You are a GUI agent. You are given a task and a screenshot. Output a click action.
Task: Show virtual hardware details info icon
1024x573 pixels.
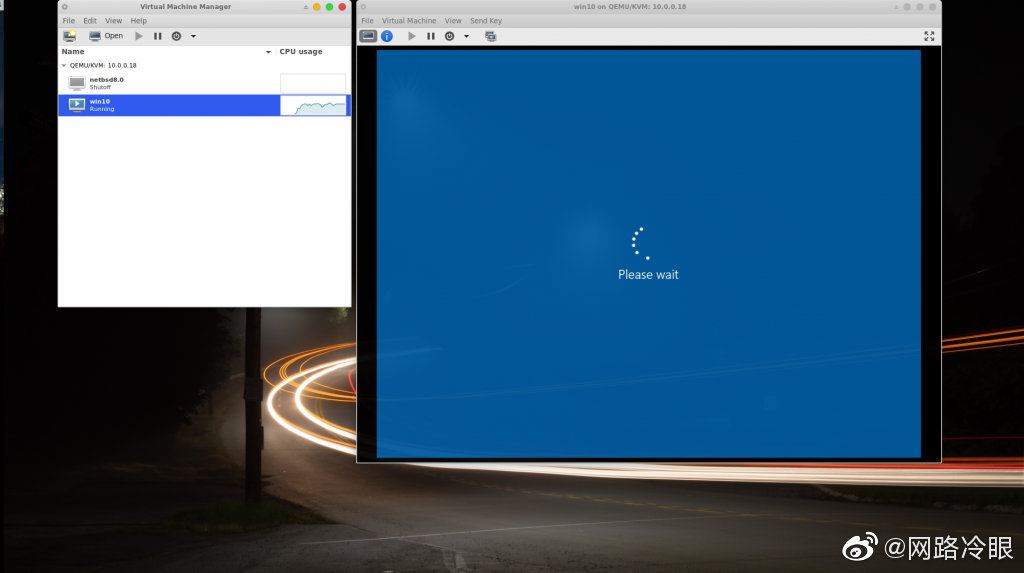pyautogui.click(x=387, y=36)
